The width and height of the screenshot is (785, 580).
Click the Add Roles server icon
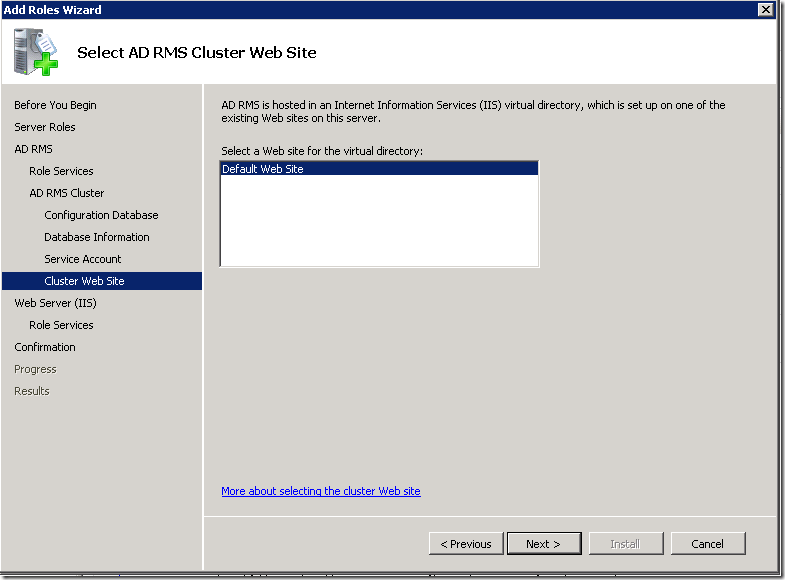click(36, 52)
